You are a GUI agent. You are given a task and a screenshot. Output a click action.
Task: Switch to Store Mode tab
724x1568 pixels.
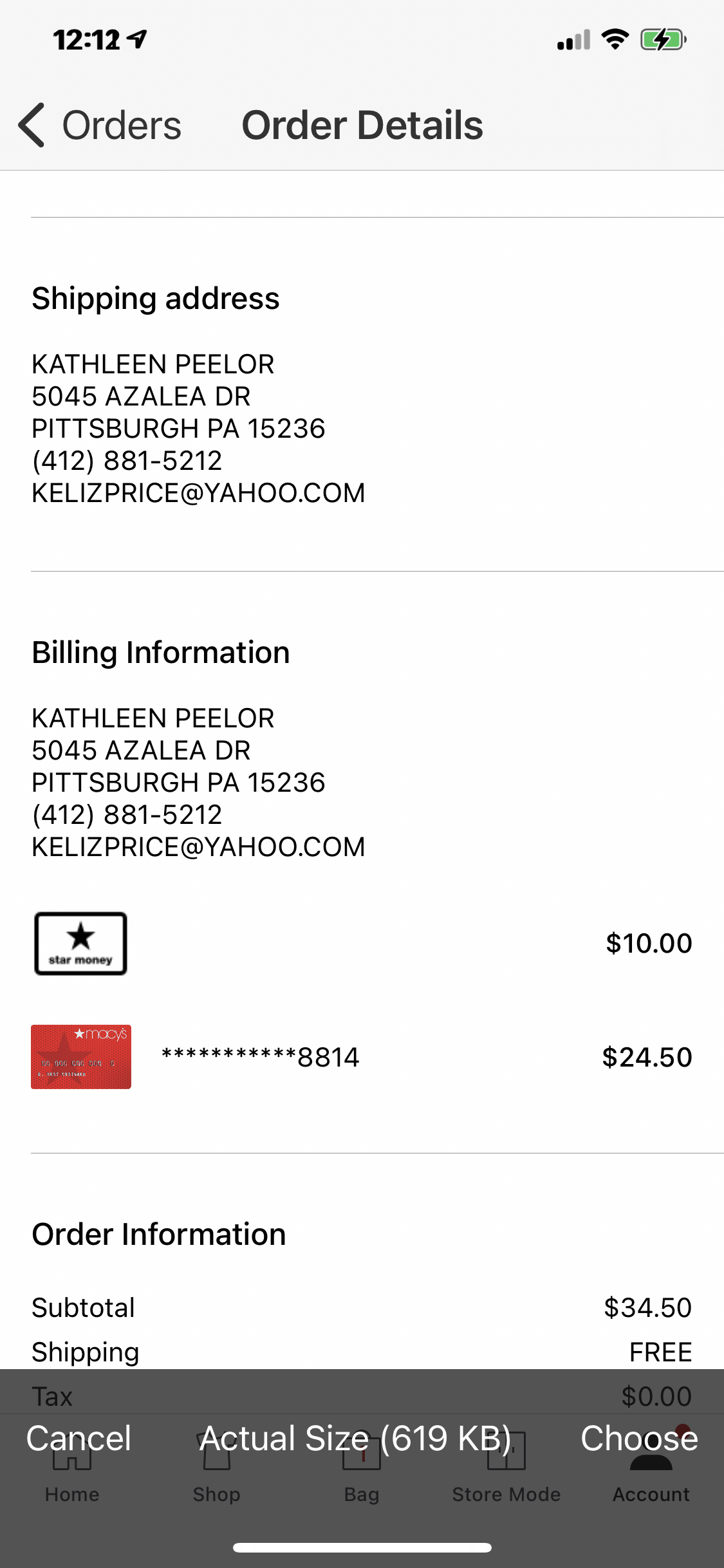pos(506,1493)
